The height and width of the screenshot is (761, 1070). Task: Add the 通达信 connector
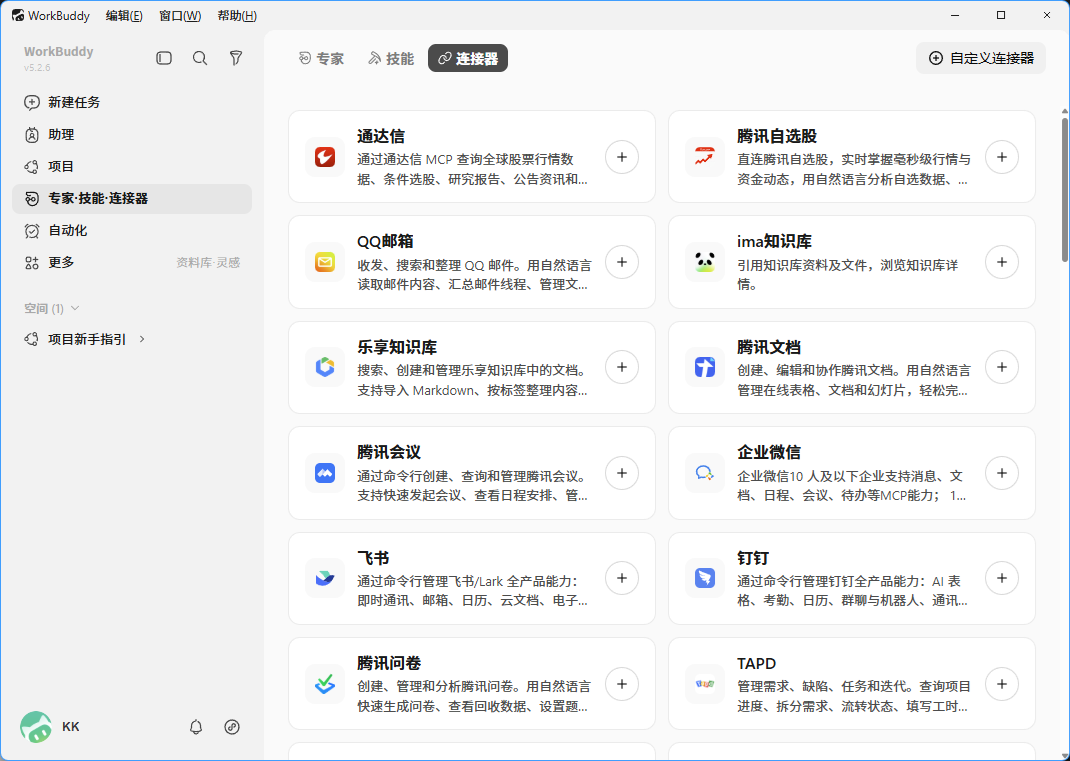click(x=622, y=157)
